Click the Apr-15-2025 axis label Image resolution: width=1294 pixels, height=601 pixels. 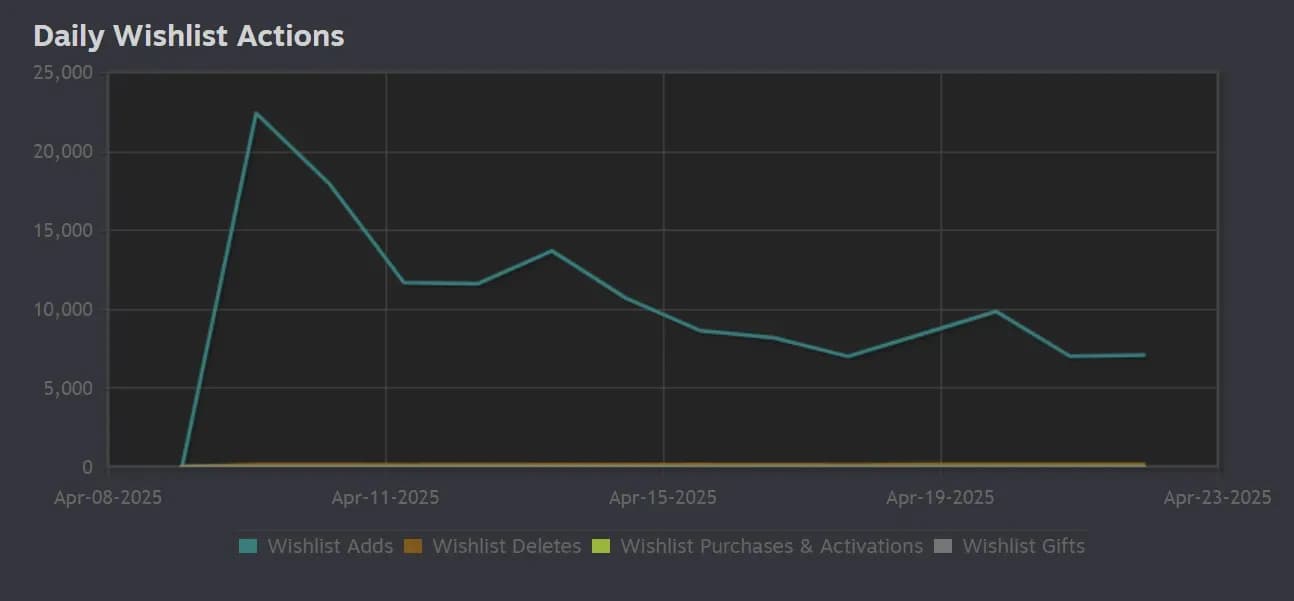pos(662,497)
